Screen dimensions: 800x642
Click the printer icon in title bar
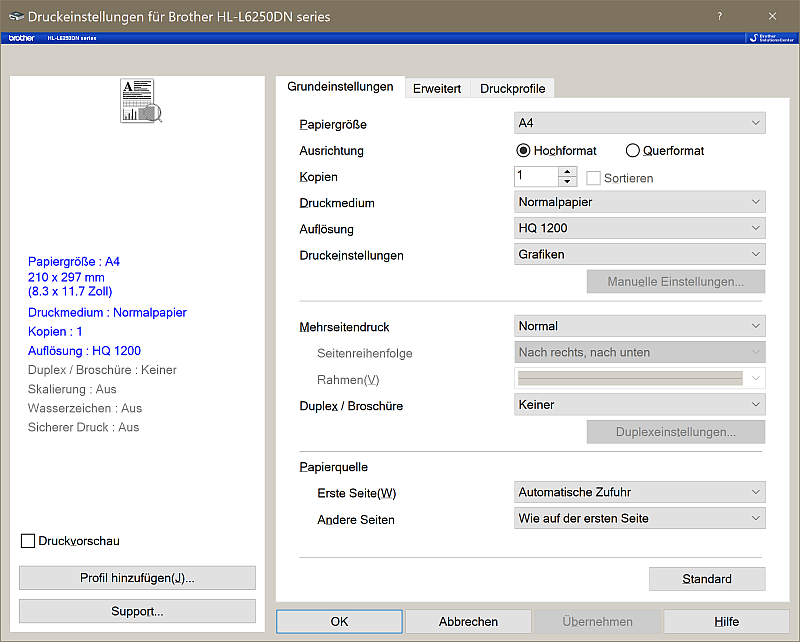pos(16,17)
